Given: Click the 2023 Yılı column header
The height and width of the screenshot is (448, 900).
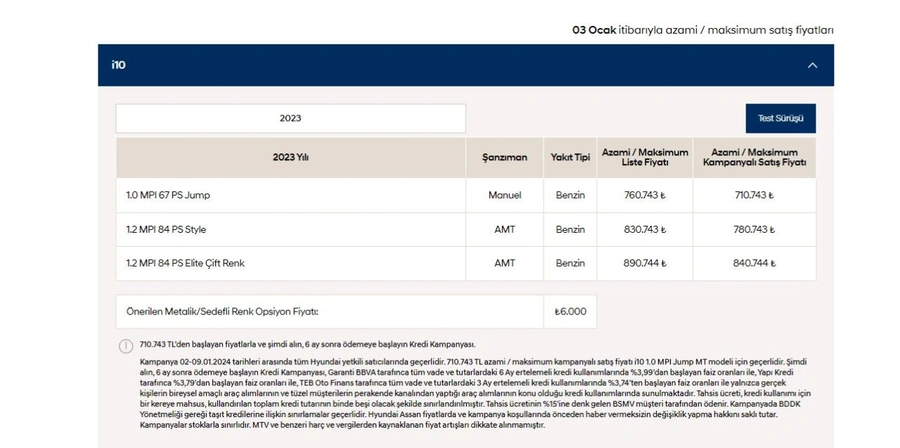Looking at the screenshot, I should [290, 158].
